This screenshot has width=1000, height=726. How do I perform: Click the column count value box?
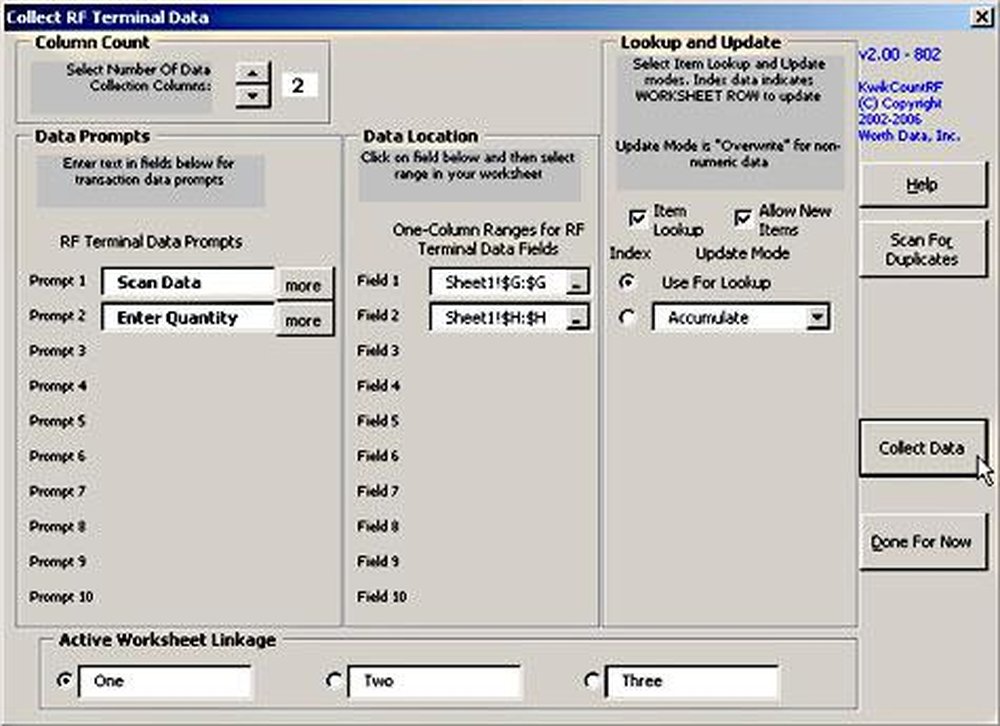point(298,85)
